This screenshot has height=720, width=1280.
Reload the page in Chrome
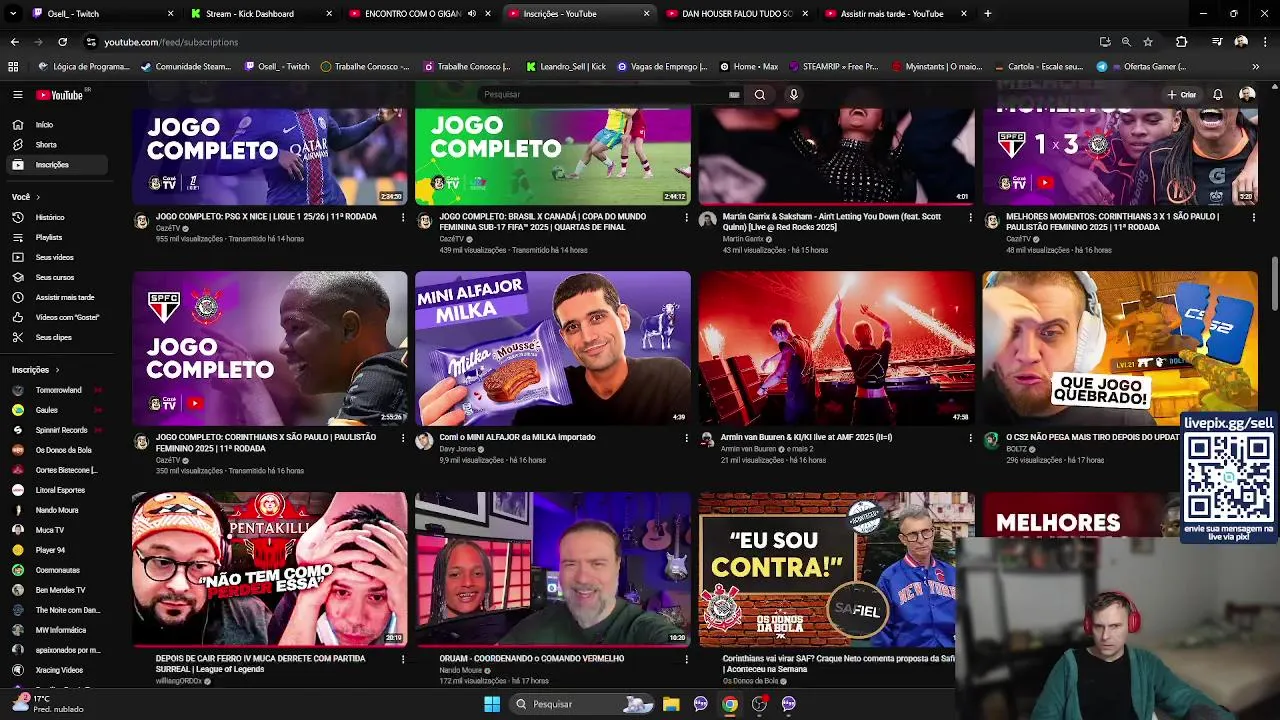click(x=62, y=42)
